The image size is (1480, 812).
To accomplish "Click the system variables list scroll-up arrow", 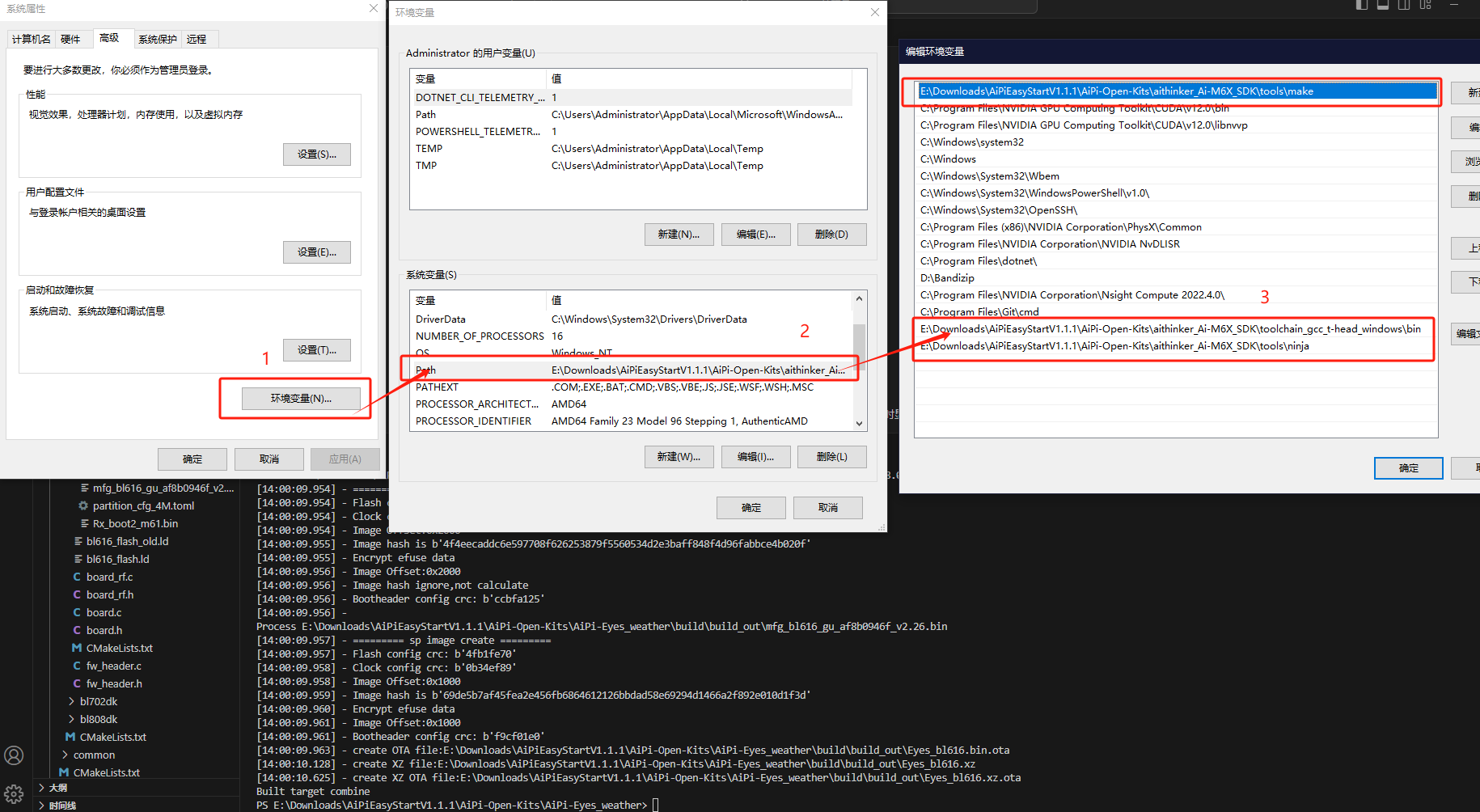I will click(859, 299).
